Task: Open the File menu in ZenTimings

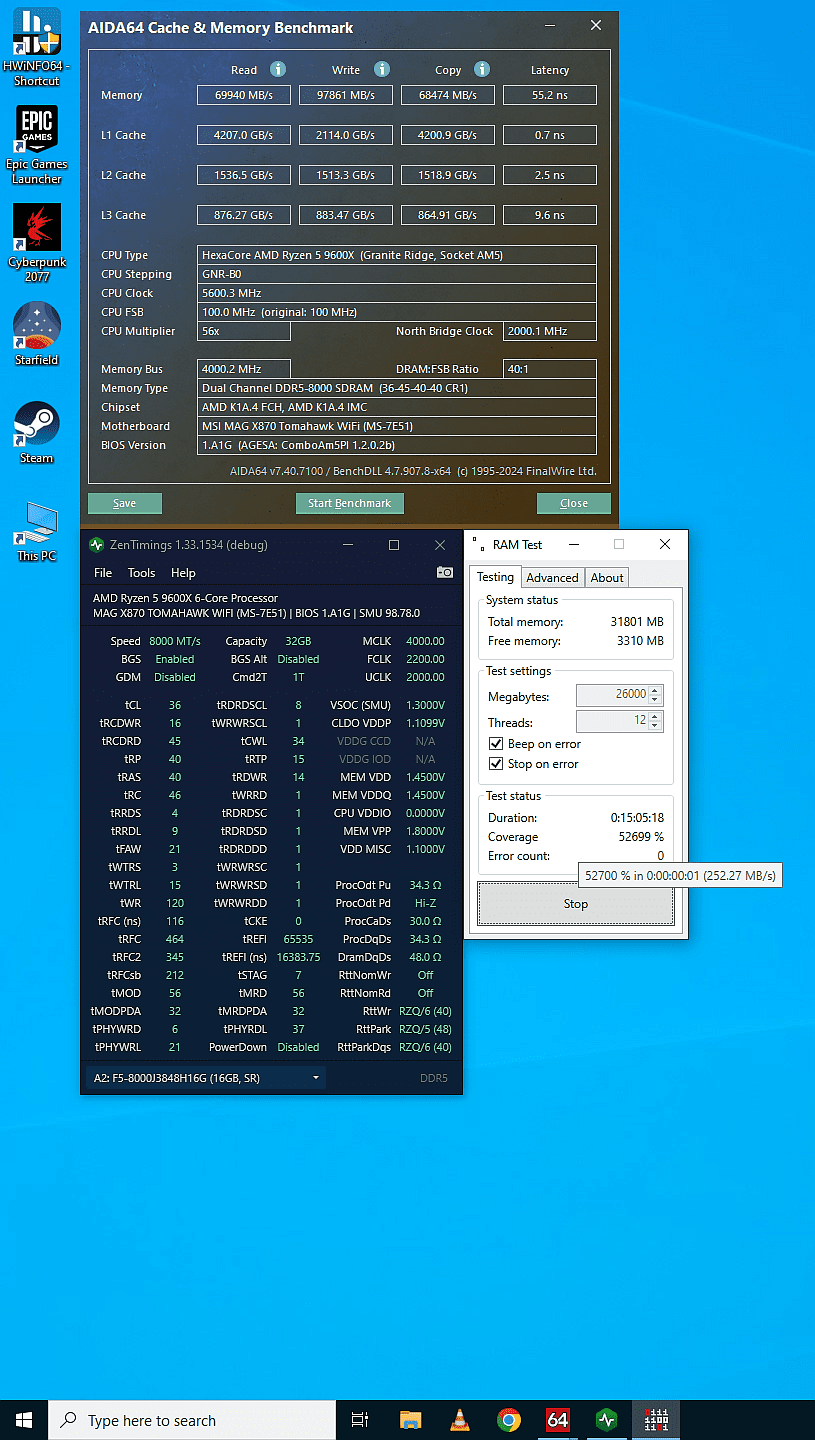Action: [103, 573]
